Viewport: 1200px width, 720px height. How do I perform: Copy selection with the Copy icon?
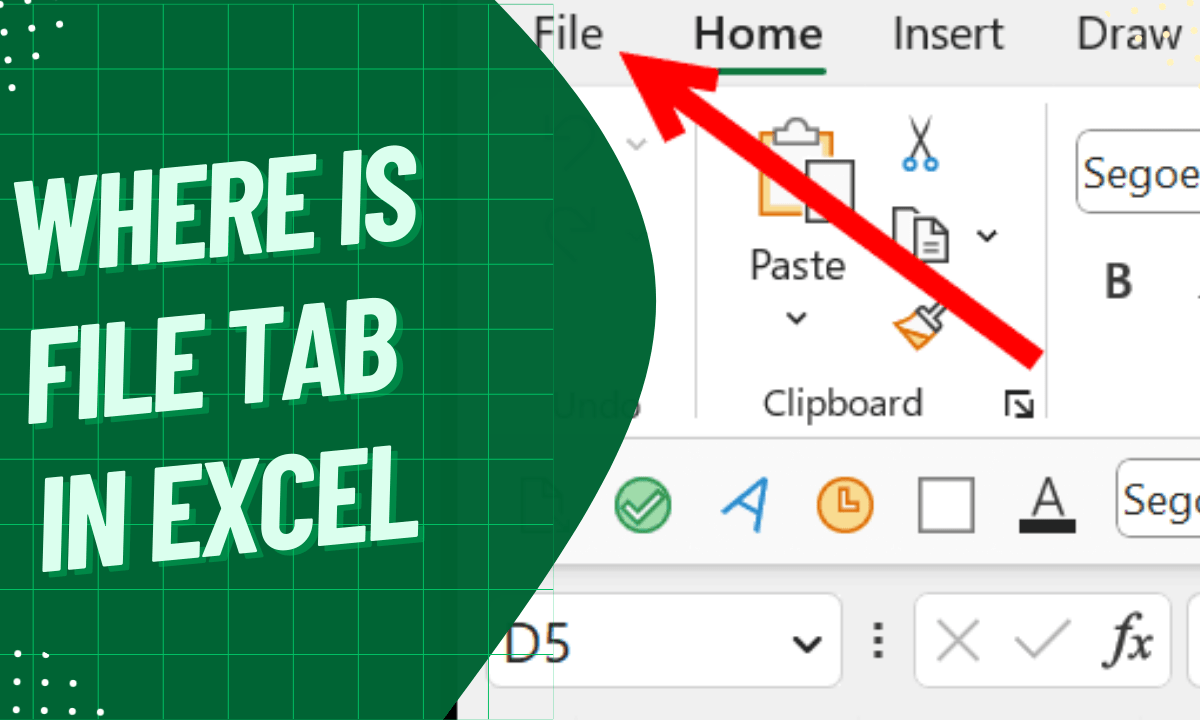point(921,235)
